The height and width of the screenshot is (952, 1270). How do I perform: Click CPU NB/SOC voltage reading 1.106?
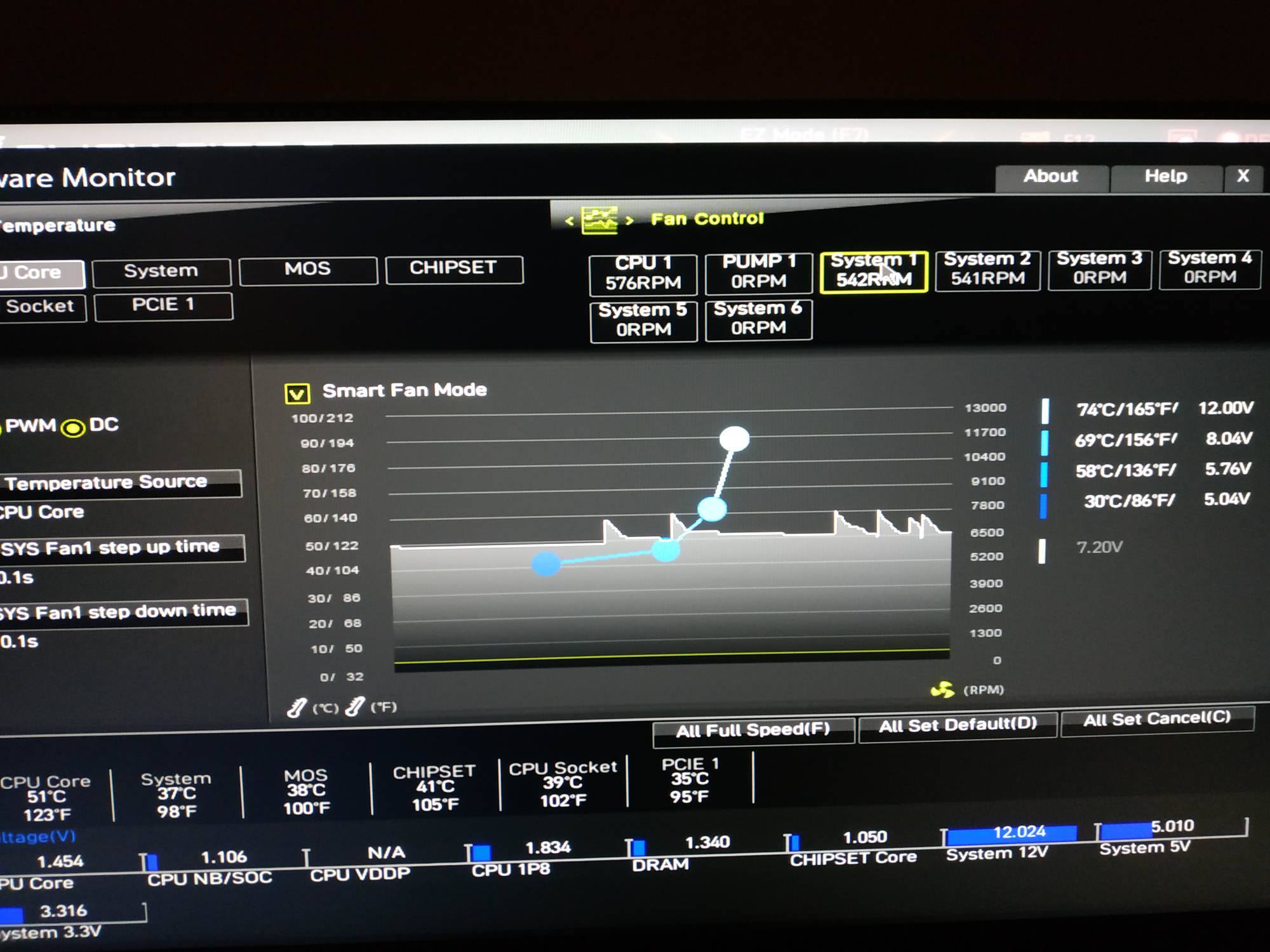tap(224, 858)
